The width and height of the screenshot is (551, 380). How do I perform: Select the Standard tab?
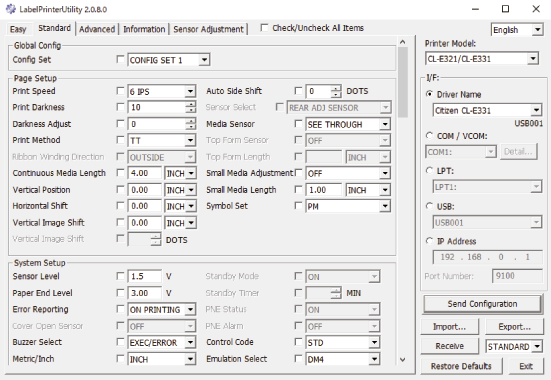click(x=54, y=28)
